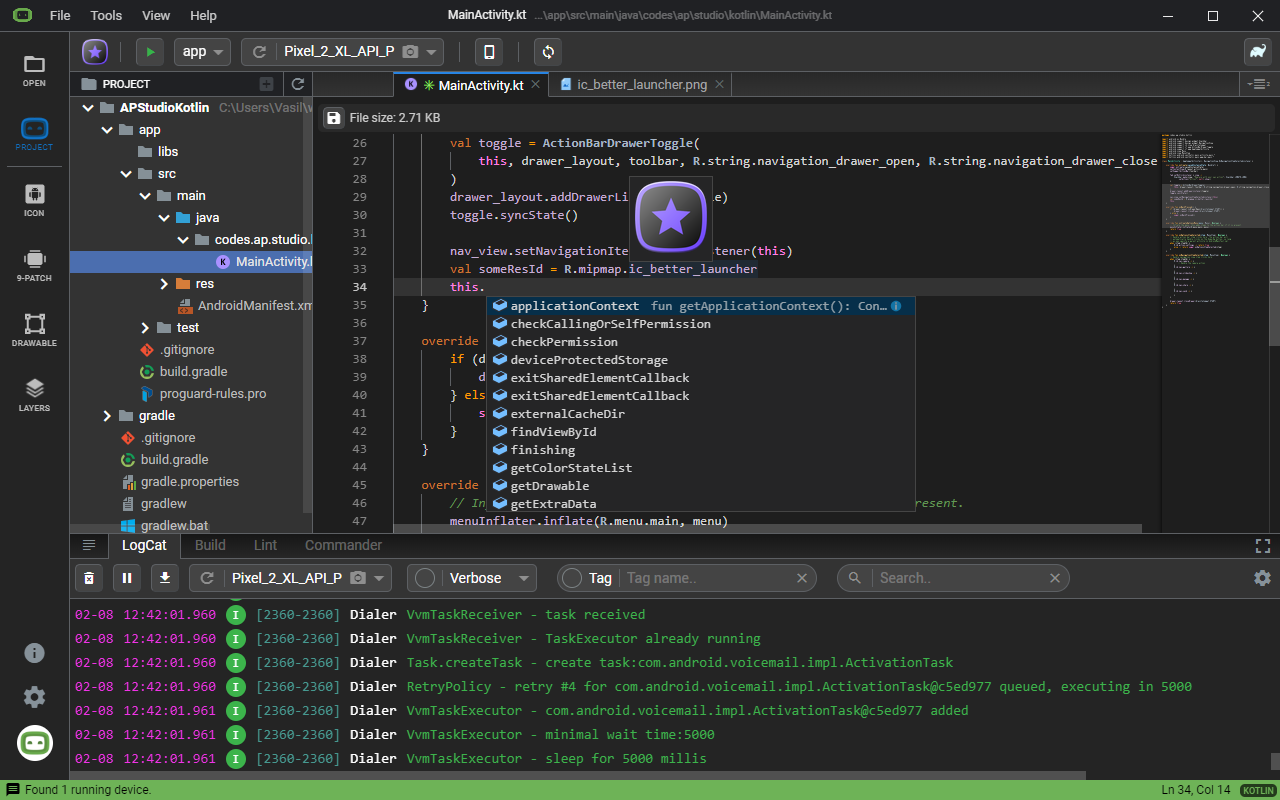Select applicationContext from autocomplete list
This screenshot has width=1280, height=800.
[700, 306]
